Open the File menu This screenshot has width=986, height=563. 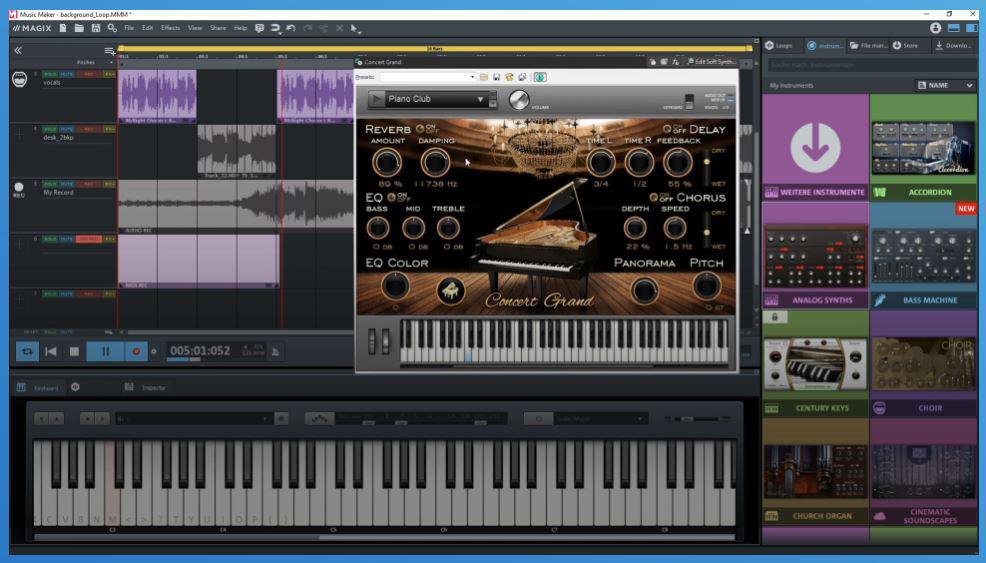pyautogui.click(x=129, y=28)
